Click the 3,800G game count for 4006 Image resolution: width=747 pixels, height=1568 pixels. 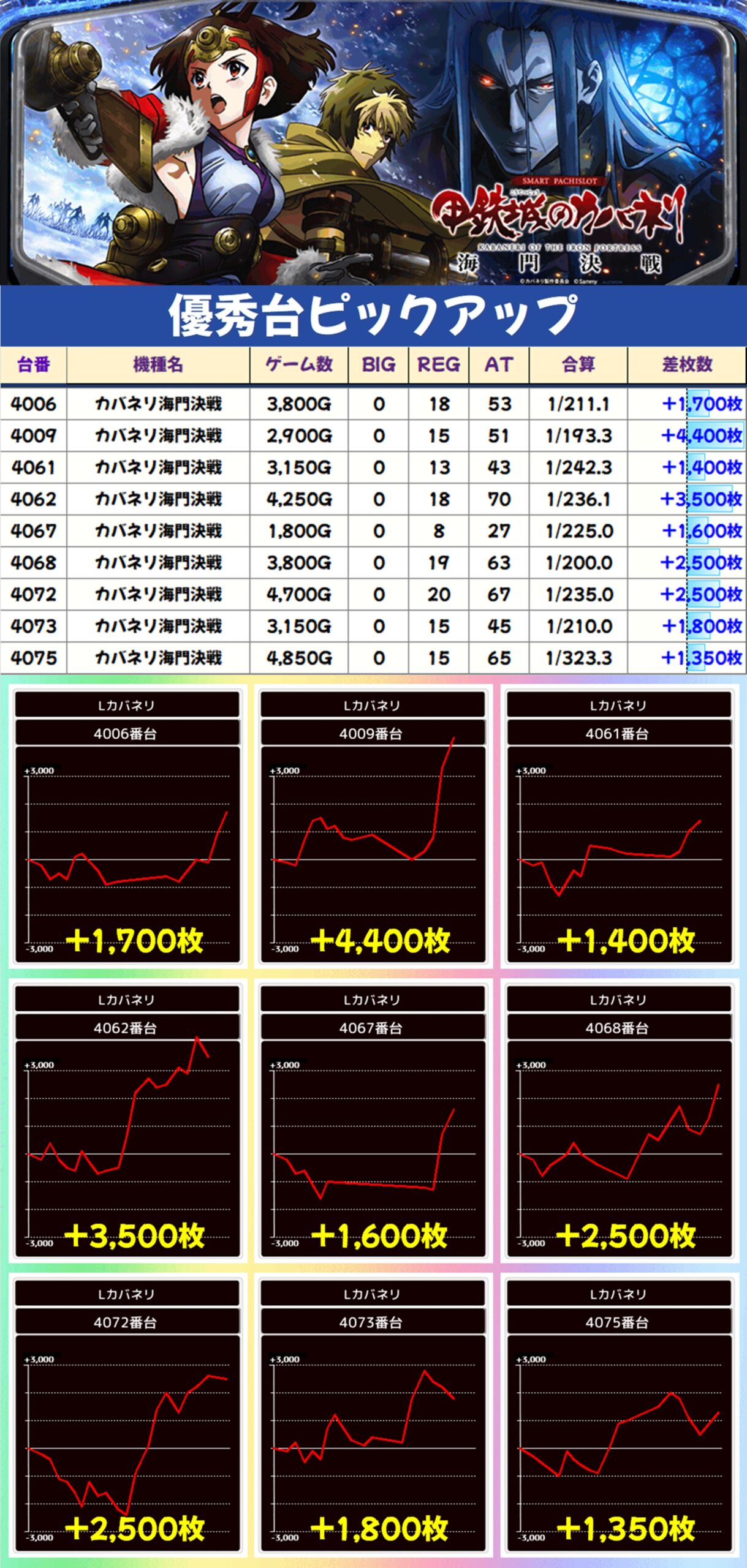[x=299, y=404]
